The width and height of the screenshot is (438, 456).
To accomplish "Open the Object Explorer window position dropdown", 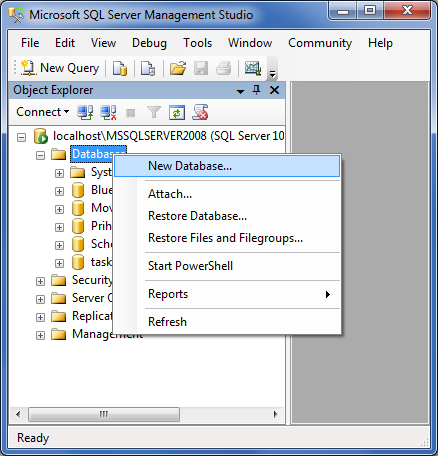I will pyautogui.click(x=240, y=91).
